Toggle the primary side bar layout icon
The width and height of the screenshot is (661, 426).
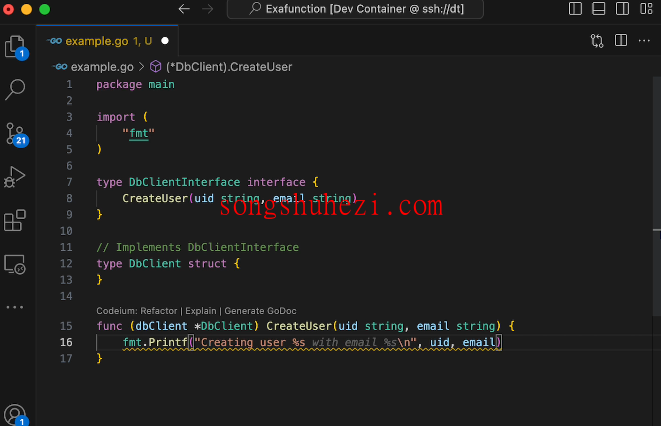click(575, 9)
